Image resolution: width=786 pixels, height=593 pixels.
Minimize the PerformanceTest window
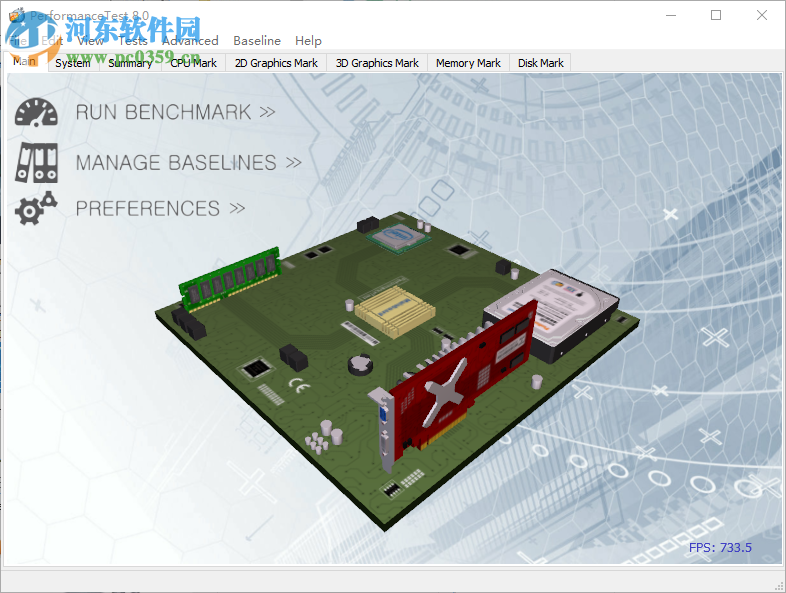point(671,15)
